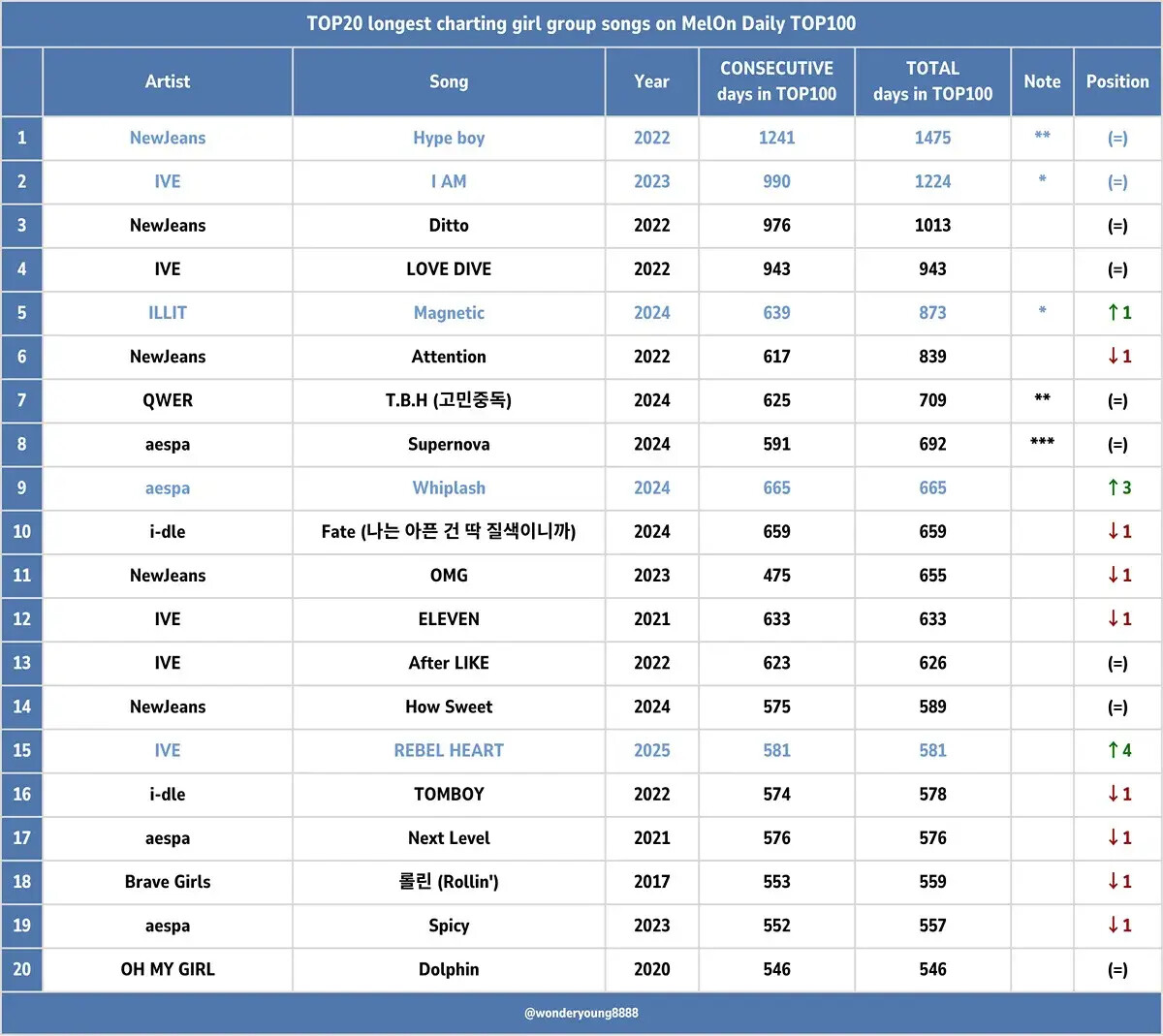Select the song How Sweet
1163x1036 pixels.
(449, 706)
